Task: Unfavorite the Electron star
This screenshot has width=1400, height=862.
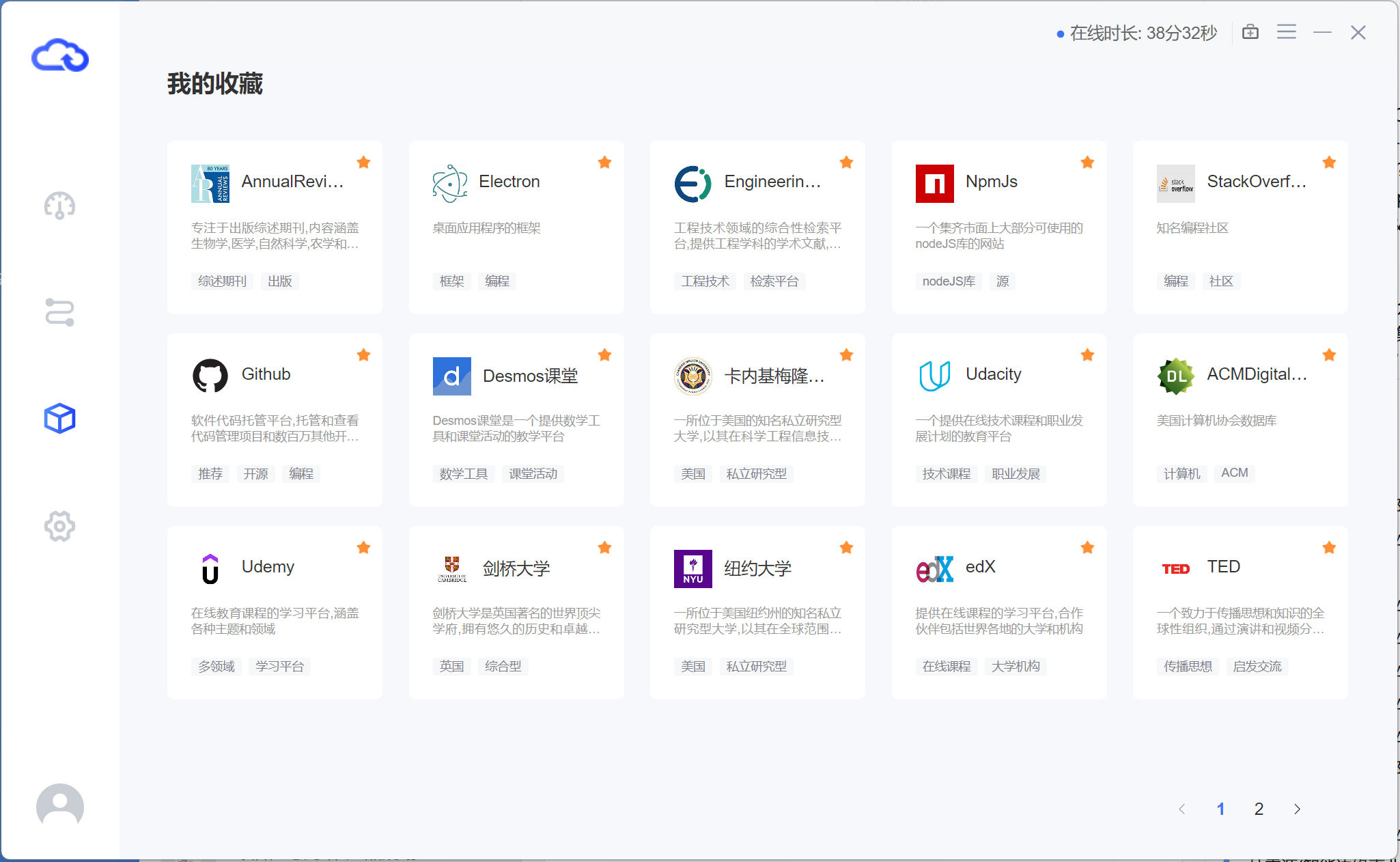Action: click(604, 162)
